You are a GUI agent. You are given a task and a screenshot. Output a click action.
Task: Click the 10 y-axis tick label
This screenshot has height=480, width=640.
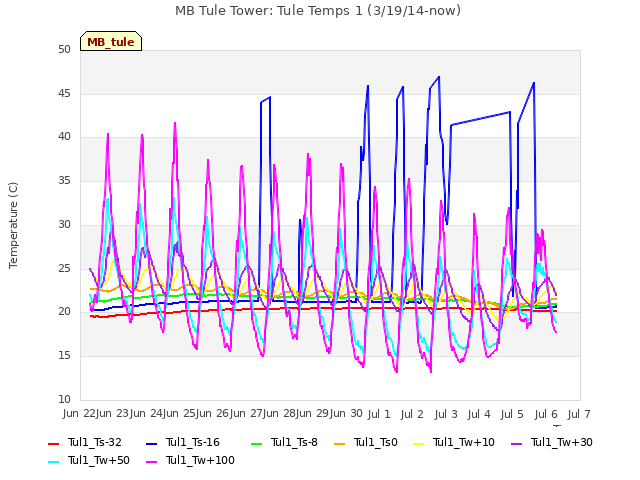tap(64, 399)
